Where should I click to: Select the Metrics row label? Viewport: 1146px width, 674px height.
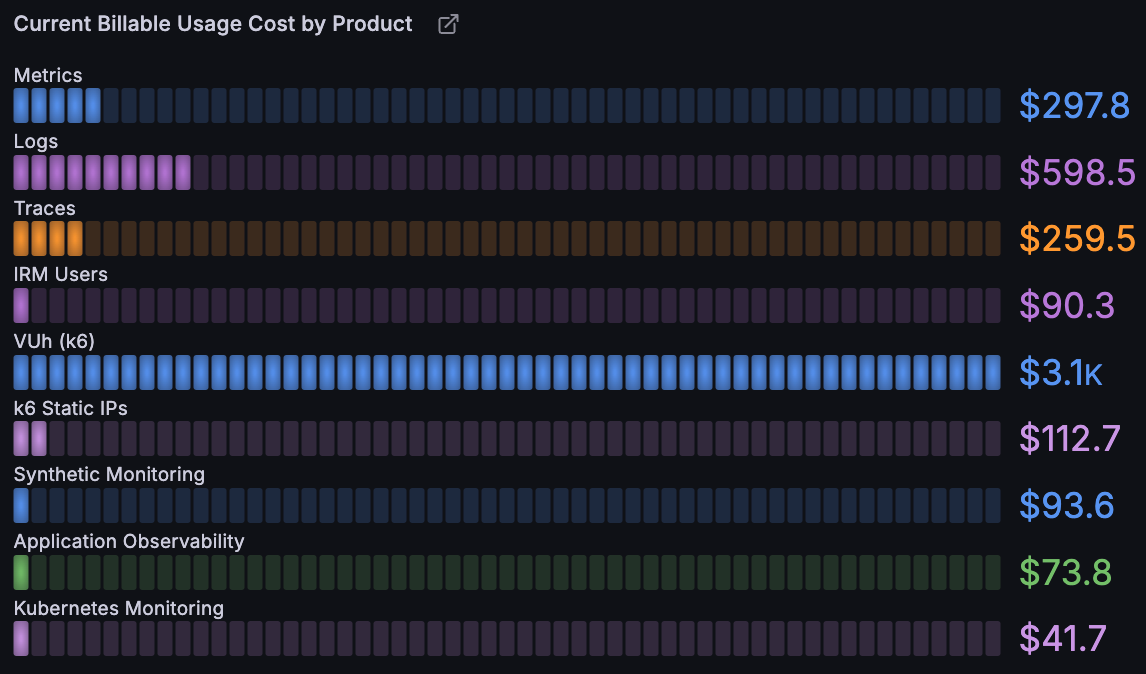(x=48, y=74)
